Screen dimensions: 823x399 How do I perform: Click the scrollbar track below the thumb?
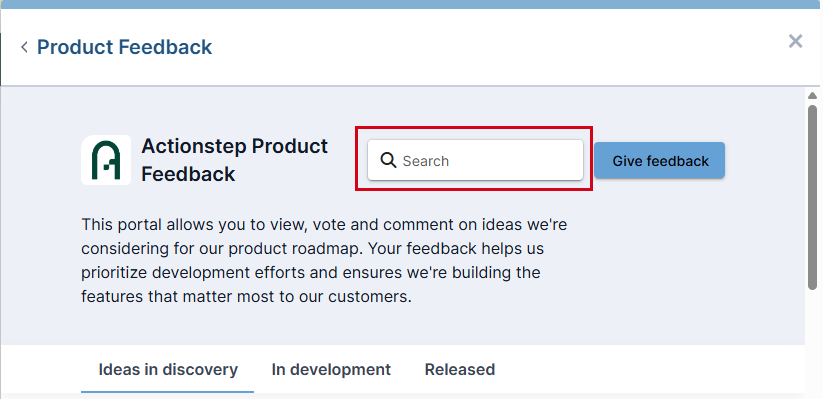point(813,341)
